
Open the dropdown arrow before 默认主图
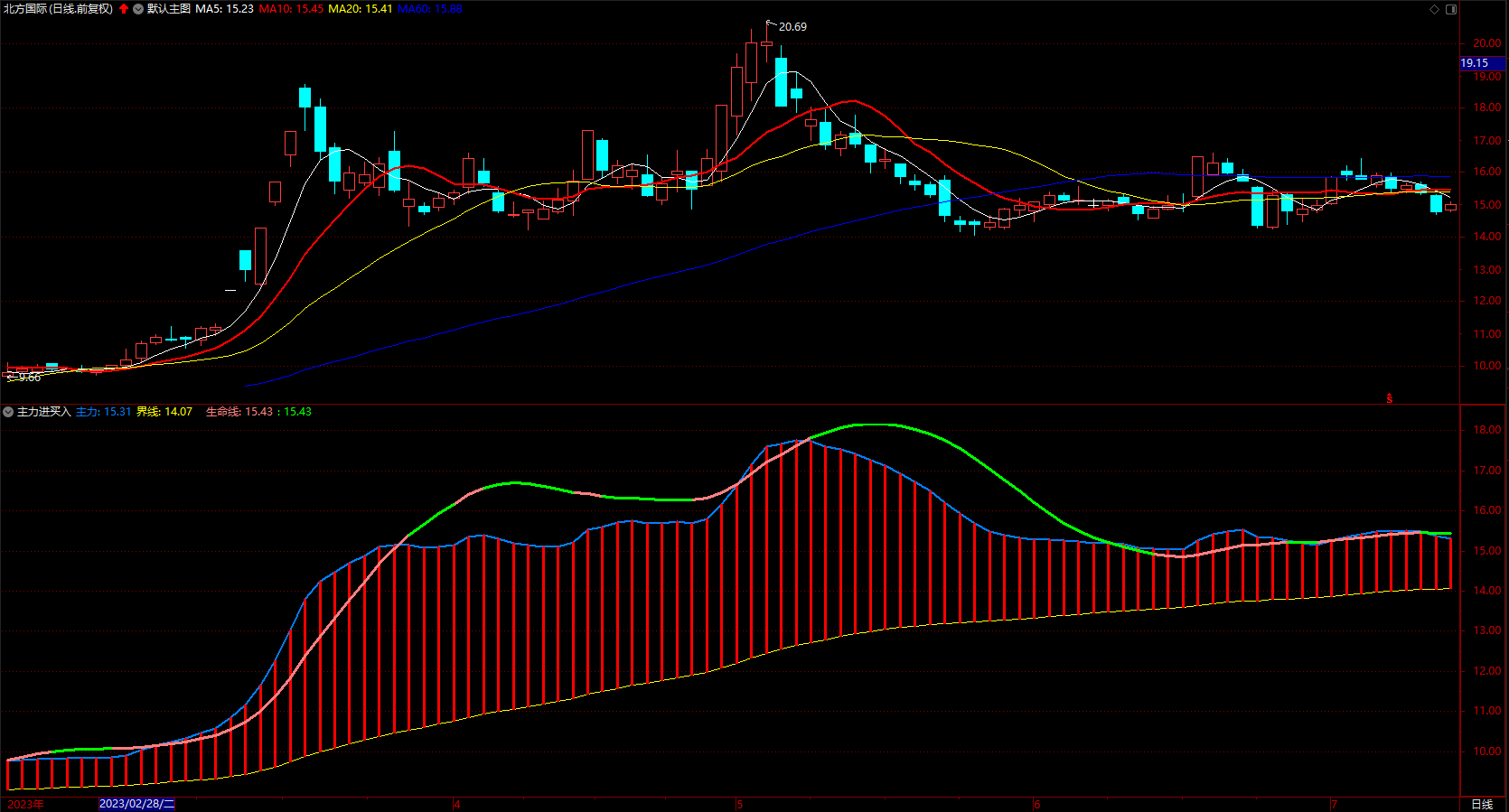pyautogui.click(x=138, y=9)
